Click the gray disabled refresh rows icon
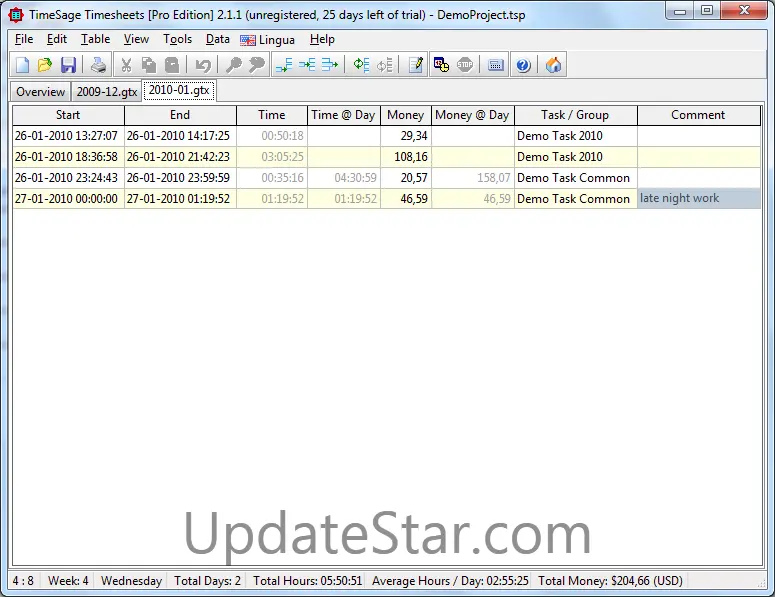Screen dimensions: 775x597 385,65
